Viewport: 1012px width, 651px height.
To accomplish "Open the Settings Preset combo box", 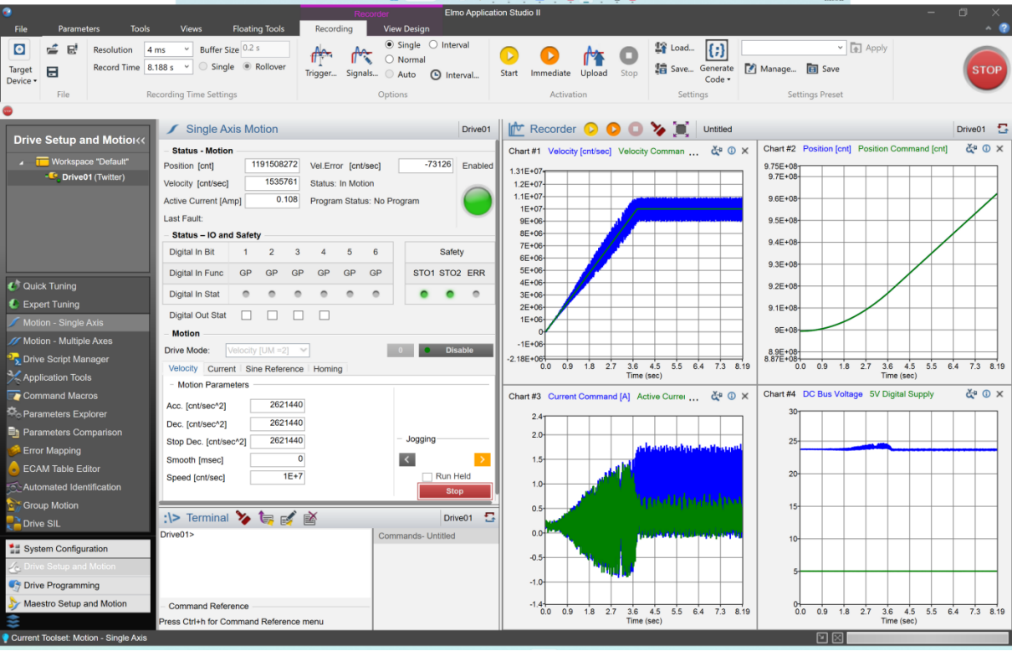I will coord(793,48).
